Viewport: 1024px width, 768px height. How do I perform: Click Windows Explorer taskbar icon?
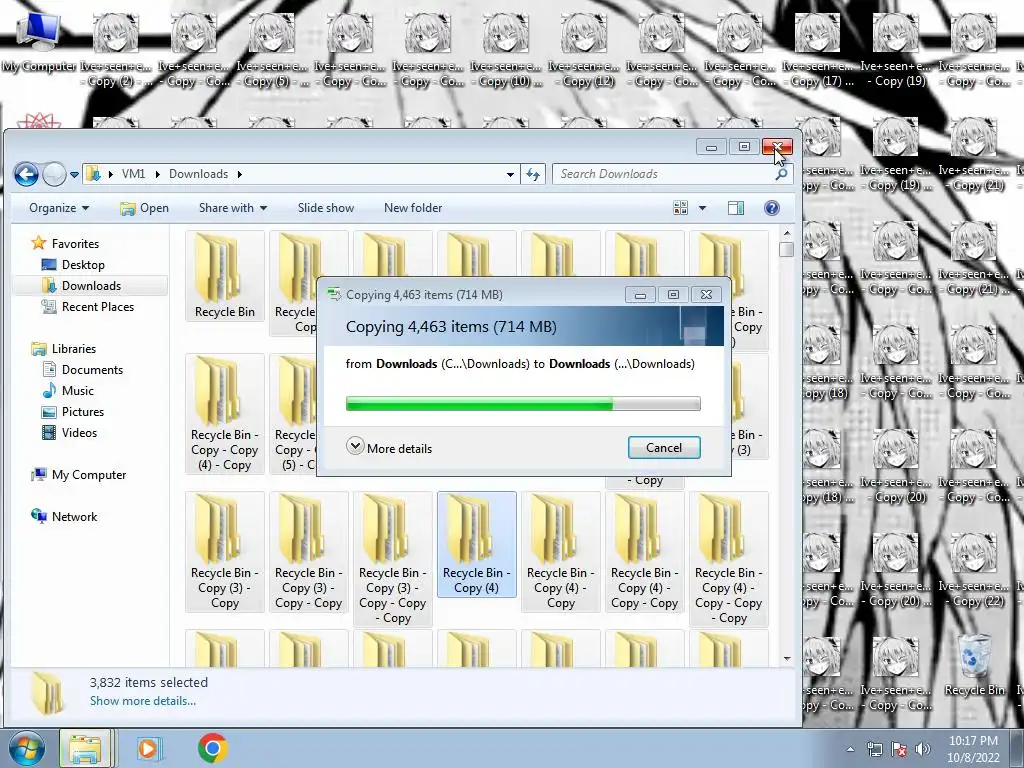(x=86, y=748)
